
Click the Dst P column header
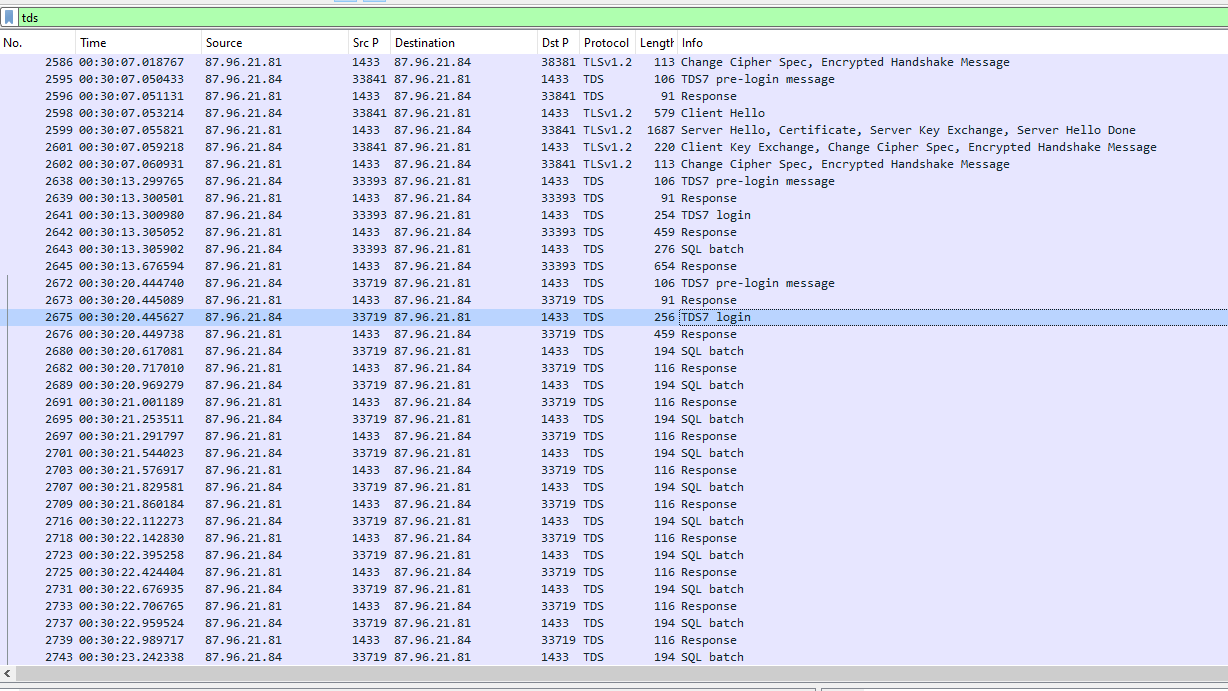click(x=556, y=43)
